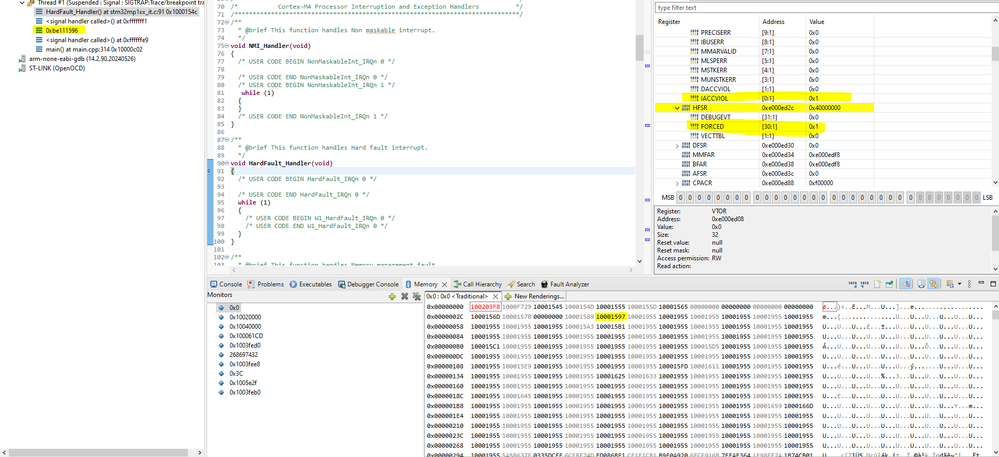The image size is (999, 457).
Task: Expand the CPACR register node
Action: (678, 183)
